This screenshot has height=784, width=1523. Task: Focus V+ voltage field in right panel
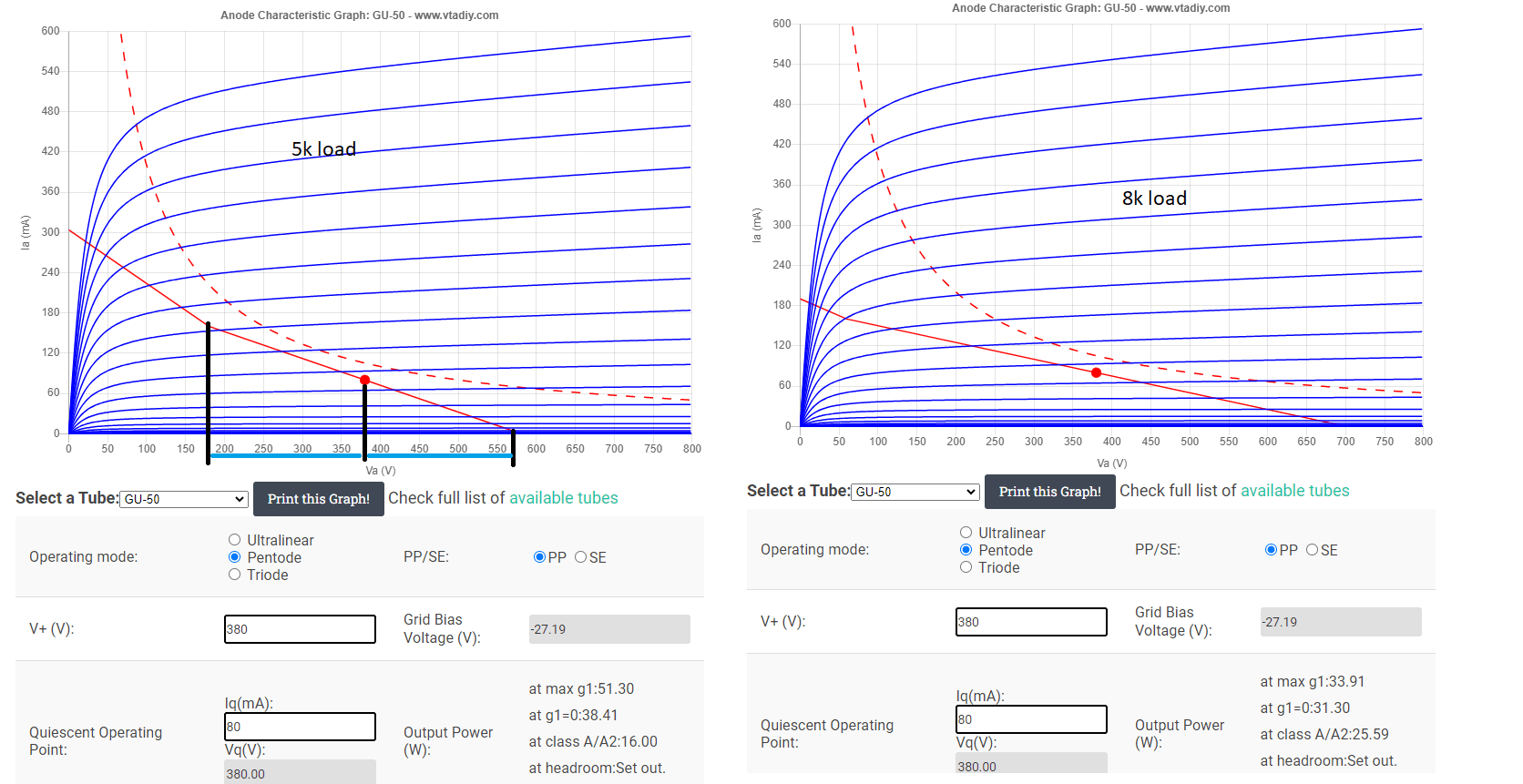pyautogui.click(x=1031, y=622)
